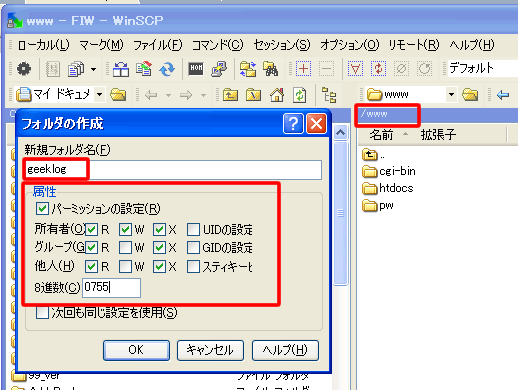Toggle owner X permission checkbox

159,229
